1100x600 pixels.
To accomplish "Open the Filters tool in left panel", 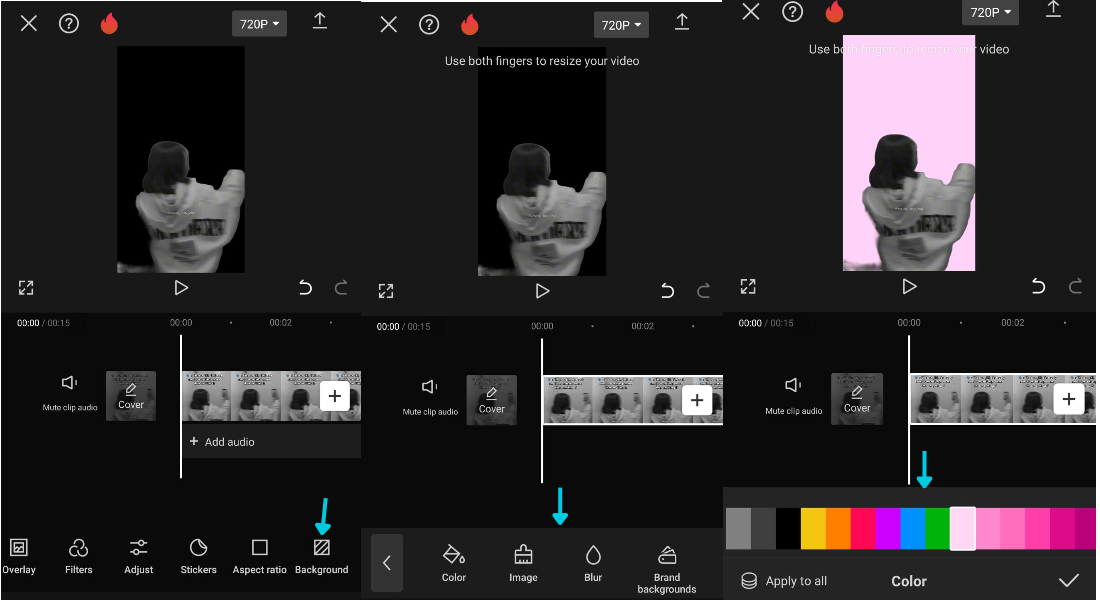I will point(79,556).
